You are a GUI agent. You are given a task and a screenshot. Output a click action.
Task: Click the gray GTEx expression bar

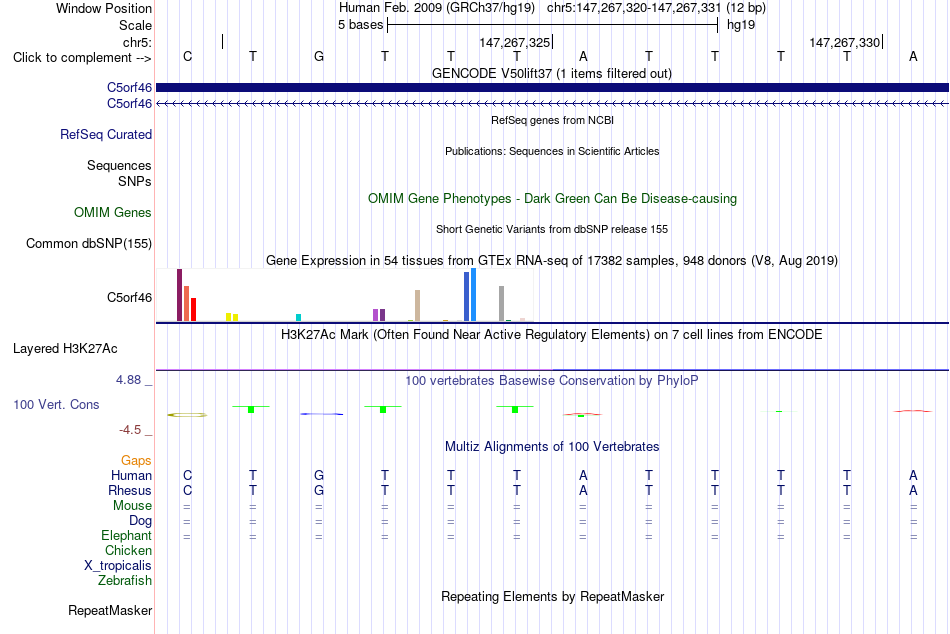[501, 303]
